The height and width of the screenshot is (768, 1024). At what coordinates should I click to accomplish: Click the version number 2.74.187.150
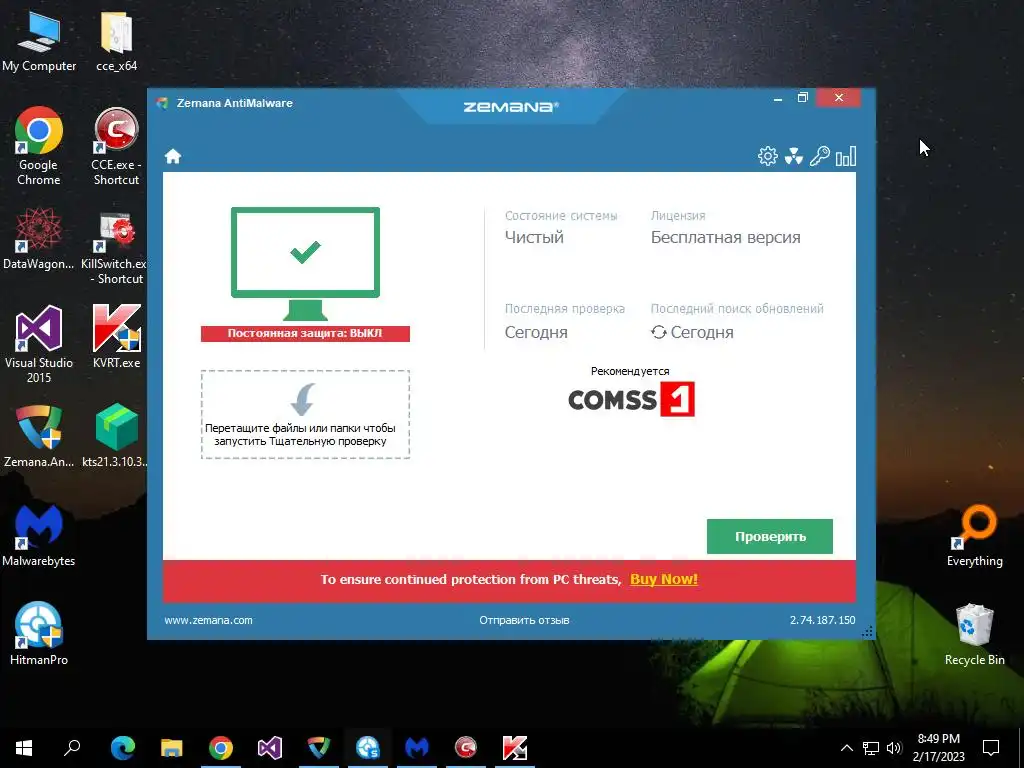pos(822,620)
